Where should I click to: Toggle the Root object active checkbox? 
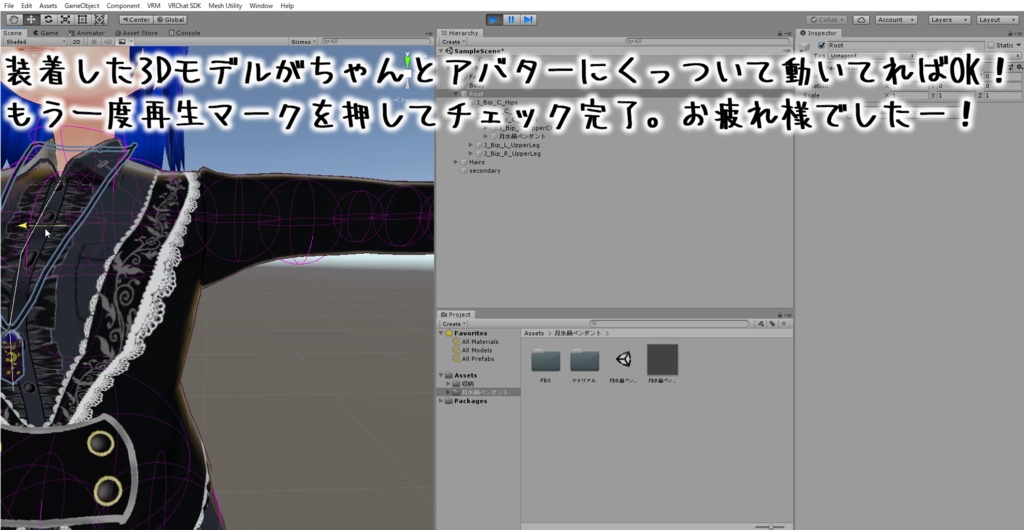click(x=822, y=45)
